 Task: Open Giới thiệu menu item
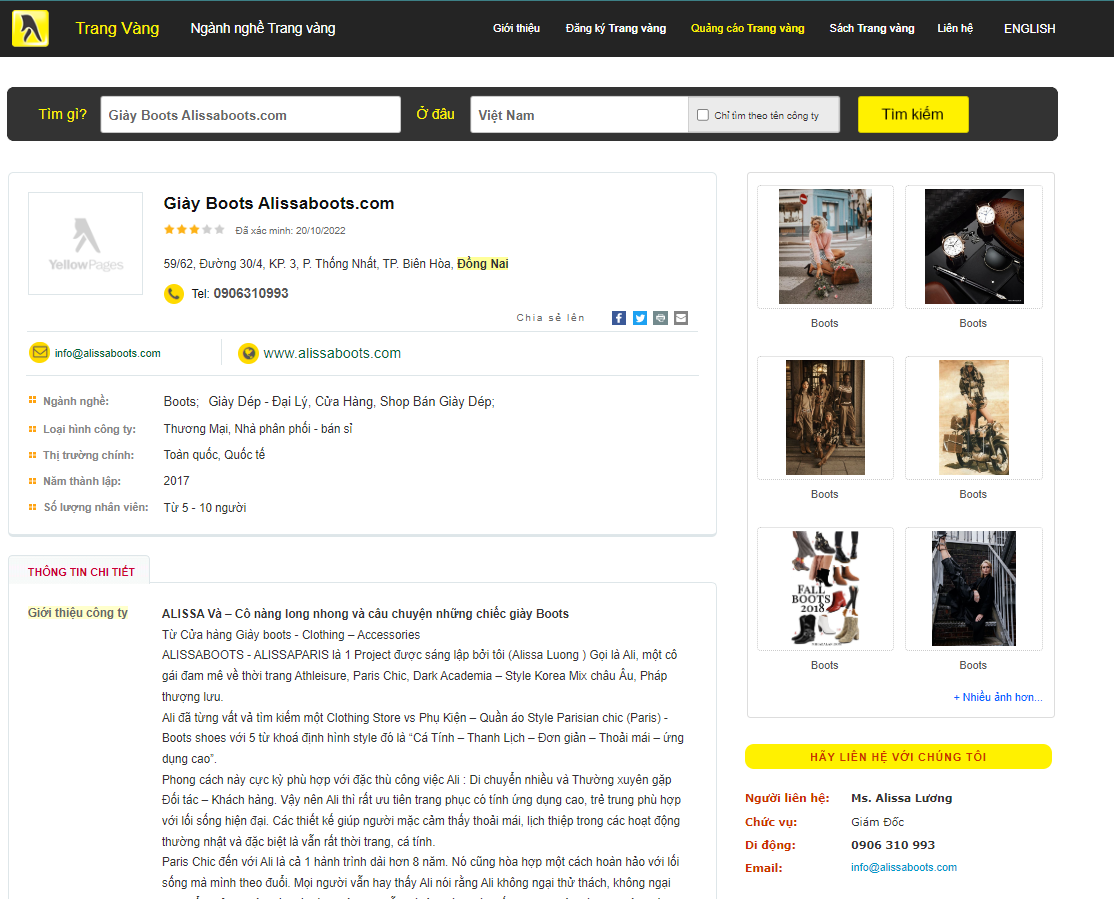pos(517,28)
